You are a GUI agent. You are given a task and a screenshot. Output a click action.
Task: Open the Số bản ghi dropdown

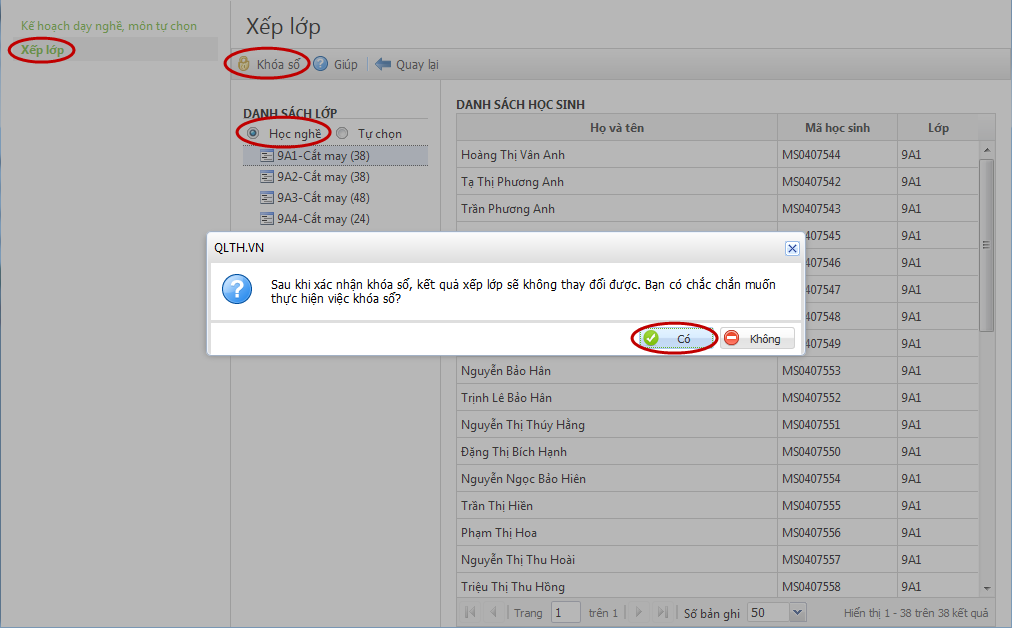tap(798, 612)
